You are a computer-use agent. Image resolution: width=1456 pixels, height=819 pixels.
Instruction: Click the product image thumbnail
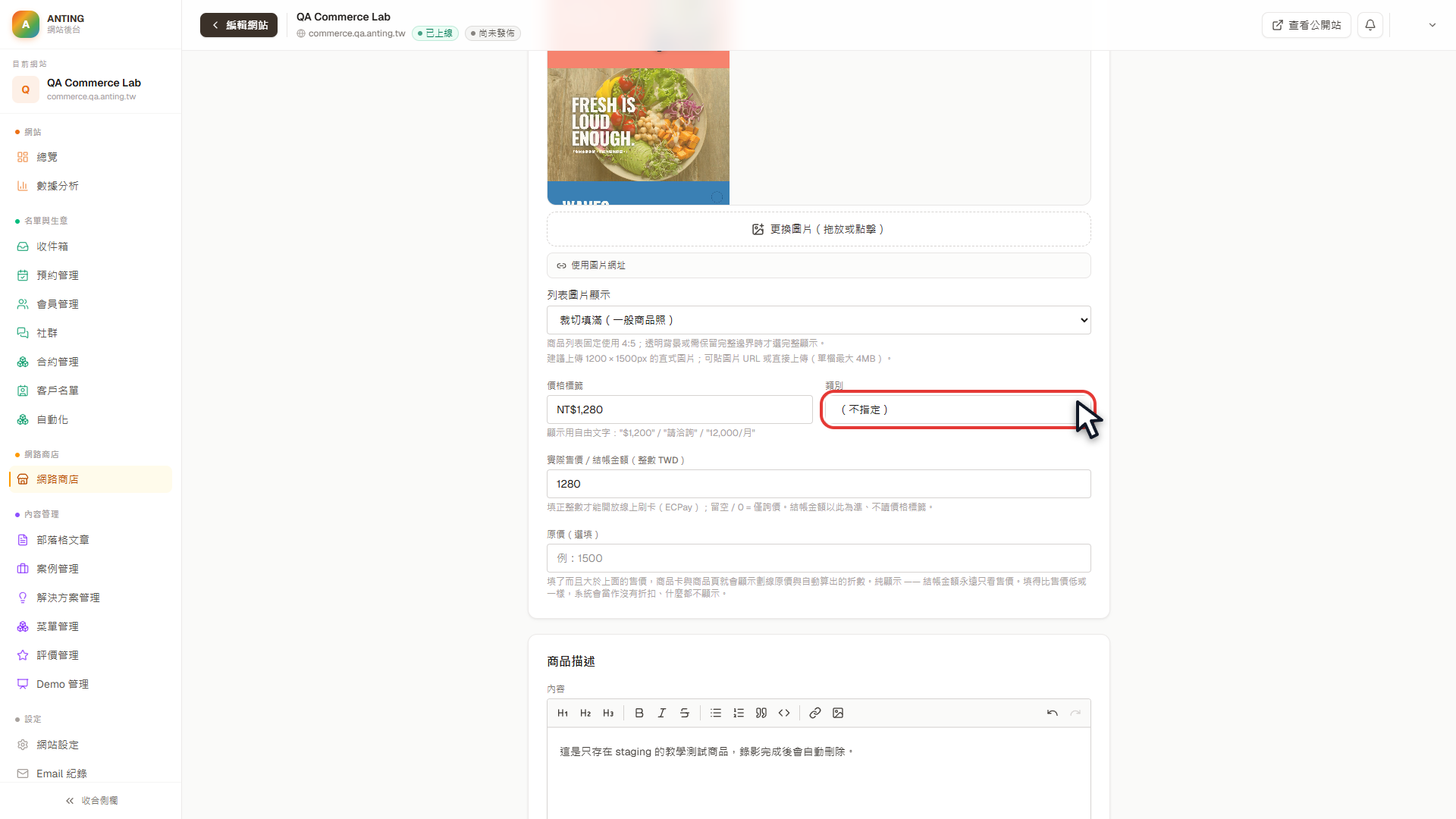pos(639,127)
